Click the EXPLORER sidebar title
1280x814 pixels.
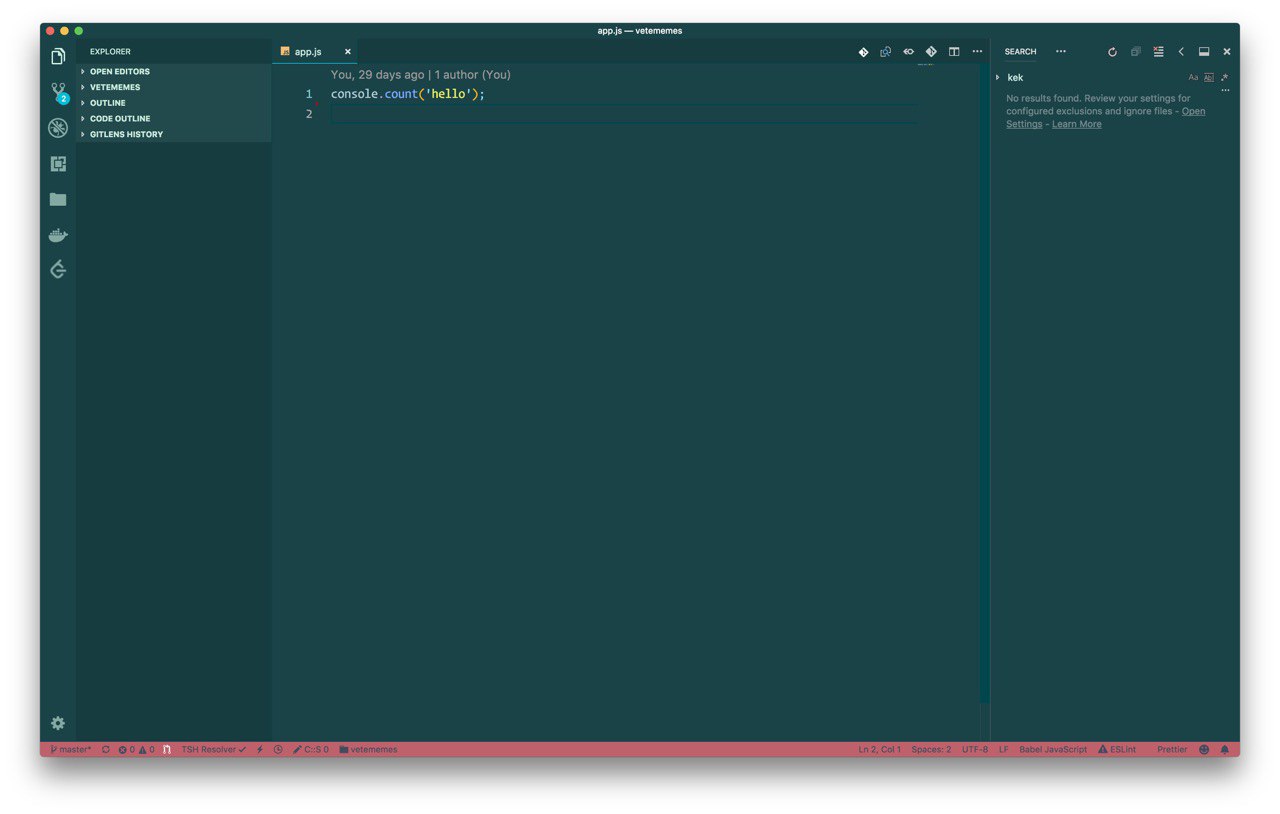tap(110, 52)
